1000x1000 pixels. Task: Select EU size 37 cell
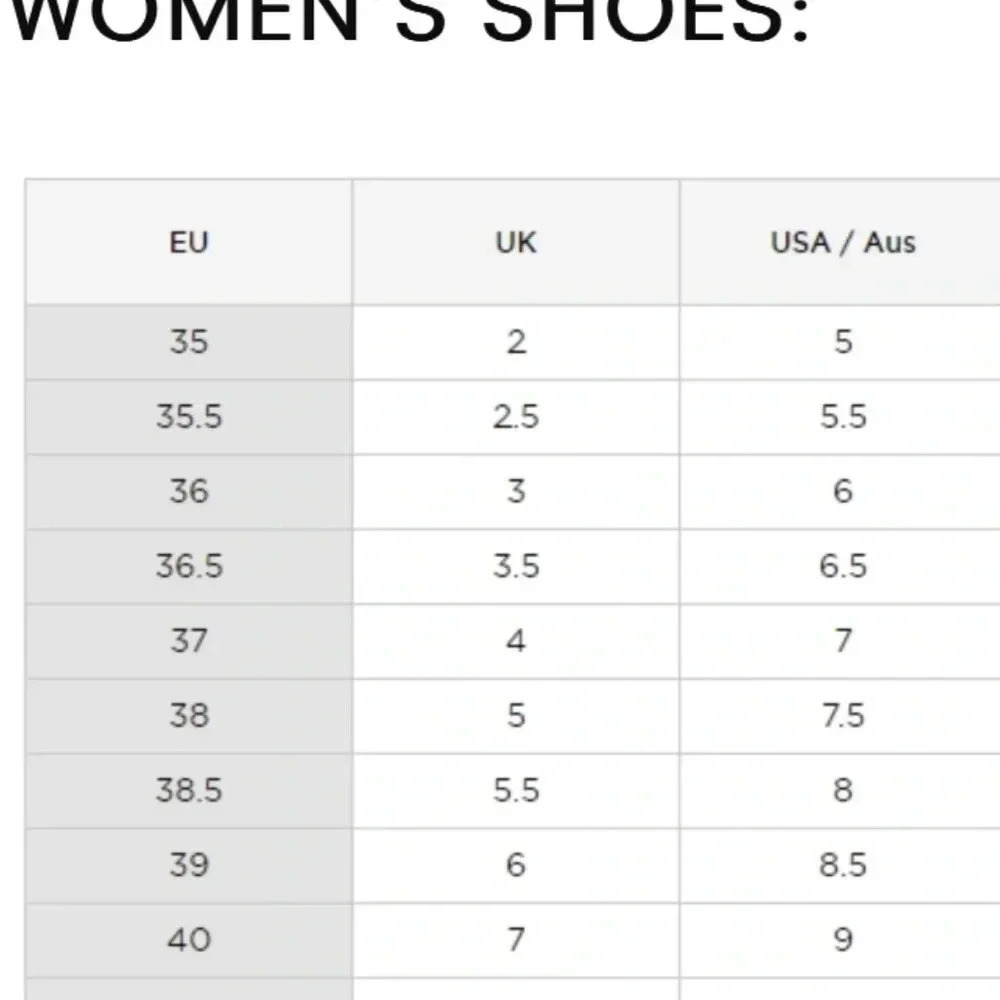click(189, 641)
